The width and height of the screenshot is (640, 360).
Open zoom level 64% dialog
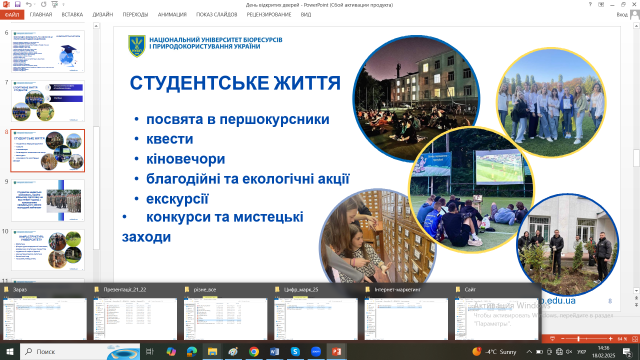622,339
